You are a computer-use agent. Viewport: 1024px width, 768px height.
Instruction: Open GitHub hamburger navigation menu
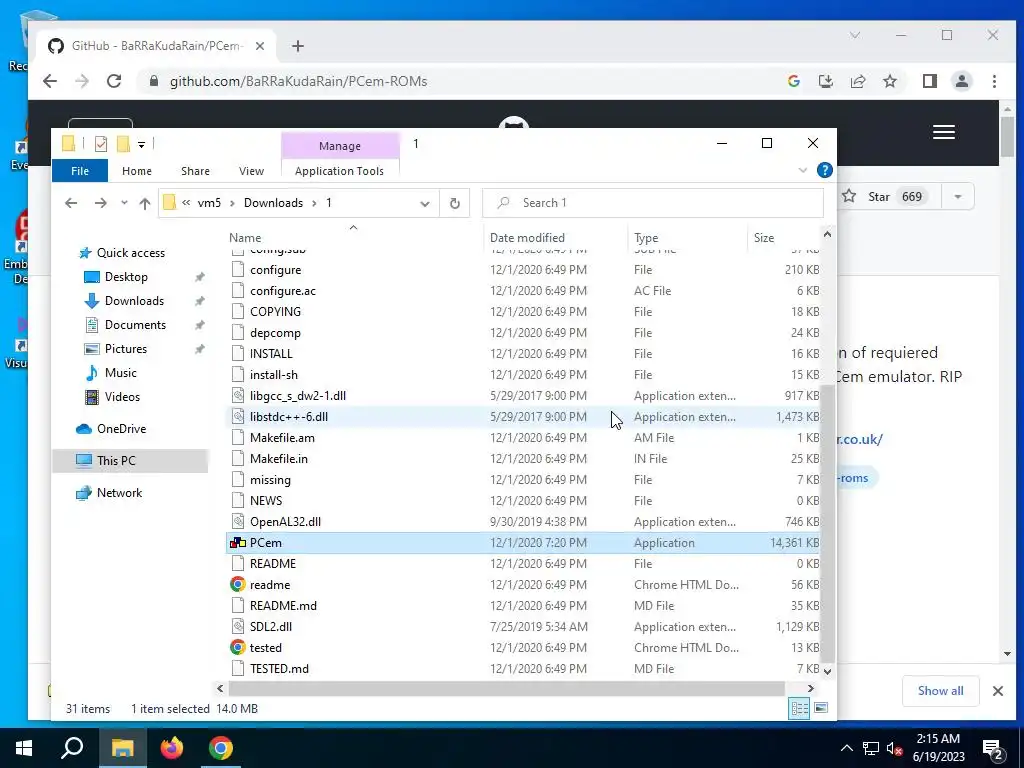[x=944, y=133]
